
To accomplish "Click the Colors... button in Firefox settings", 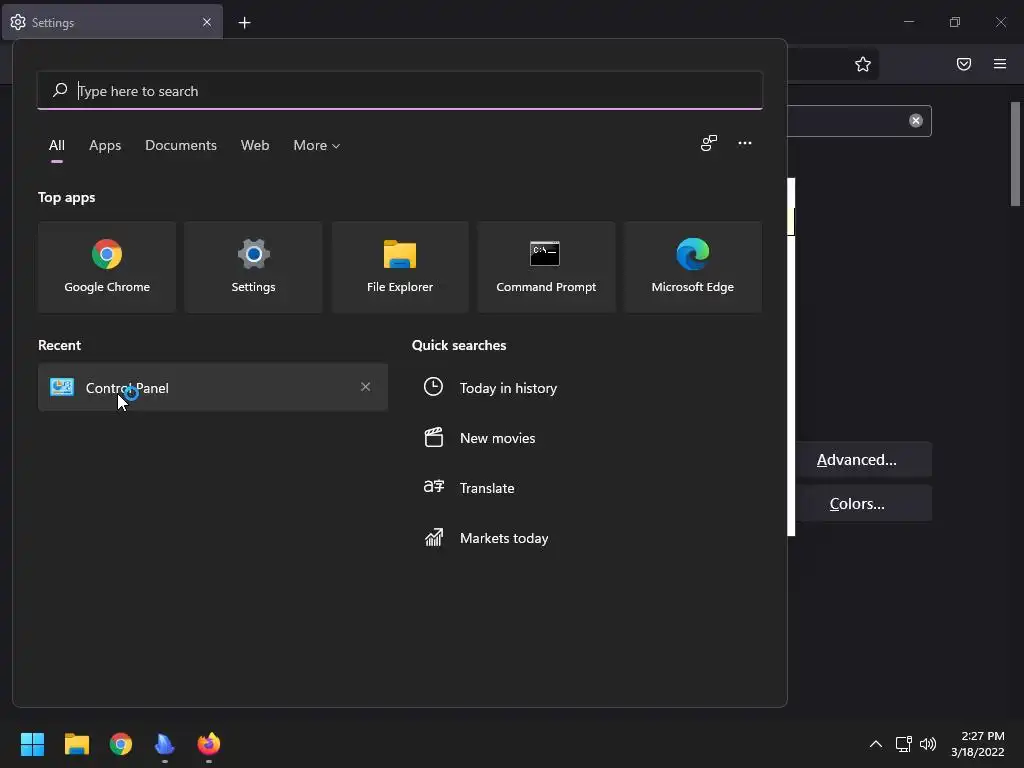I will click(863, 504).
